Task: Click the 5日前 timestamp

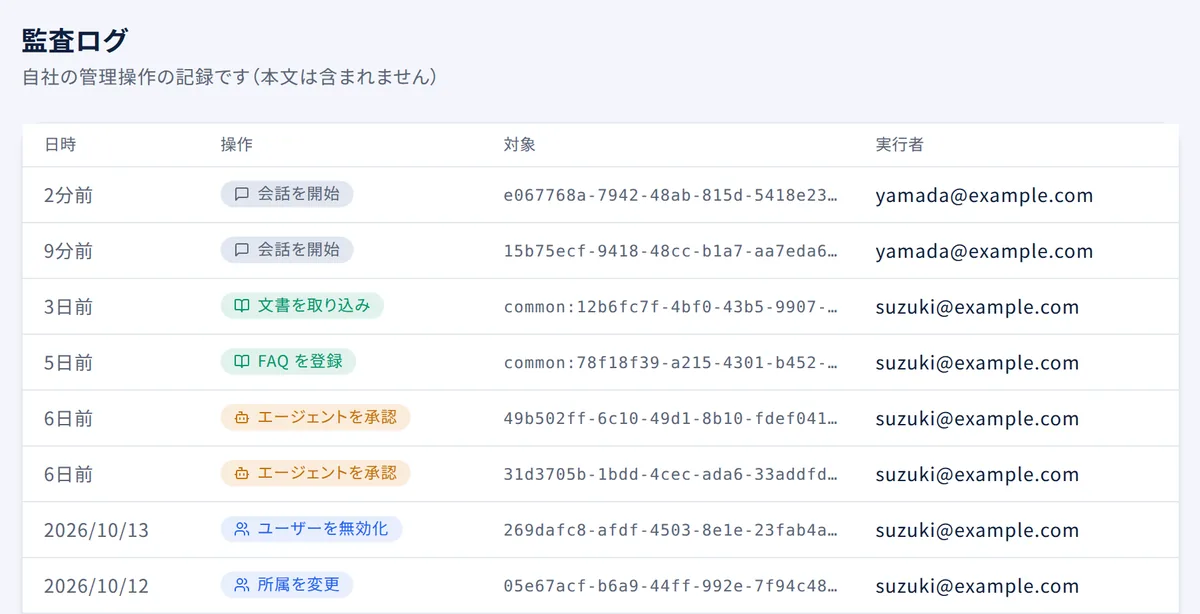Action: tap(69, 363)
